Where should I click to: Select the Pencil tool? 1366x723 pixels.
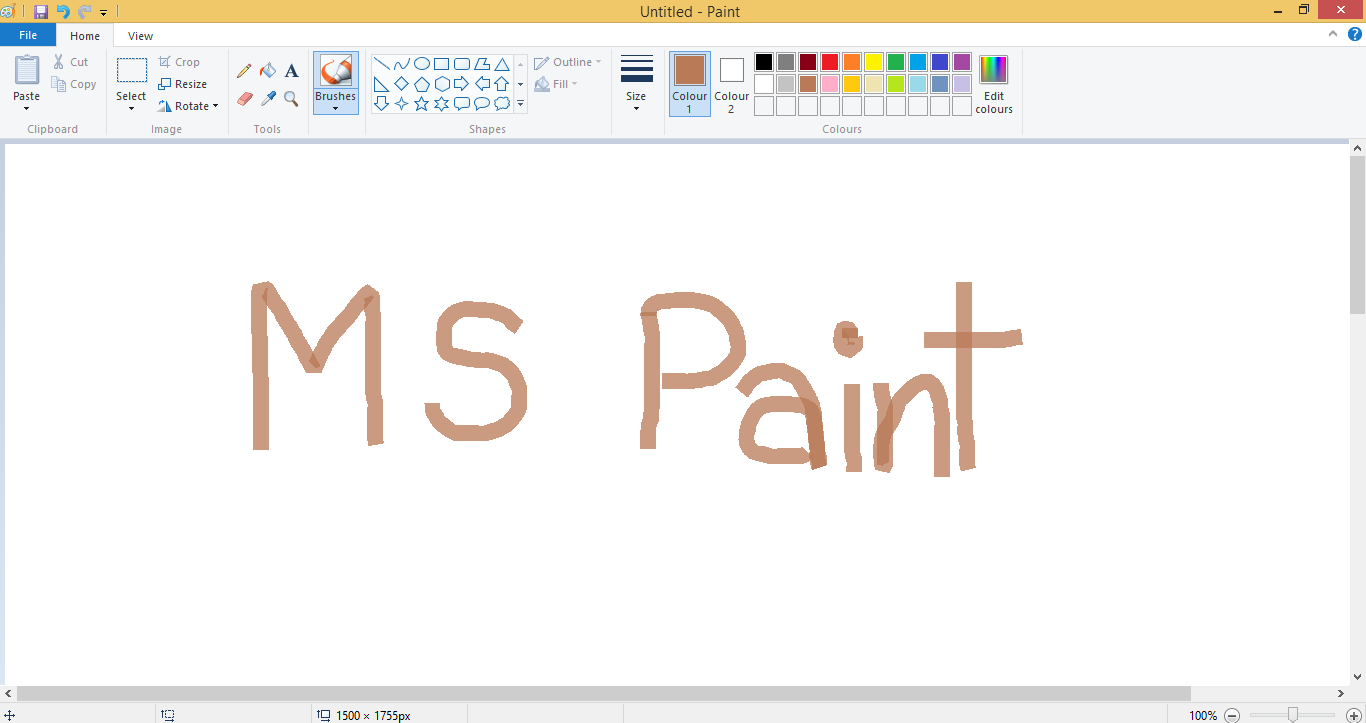(244, 71)
